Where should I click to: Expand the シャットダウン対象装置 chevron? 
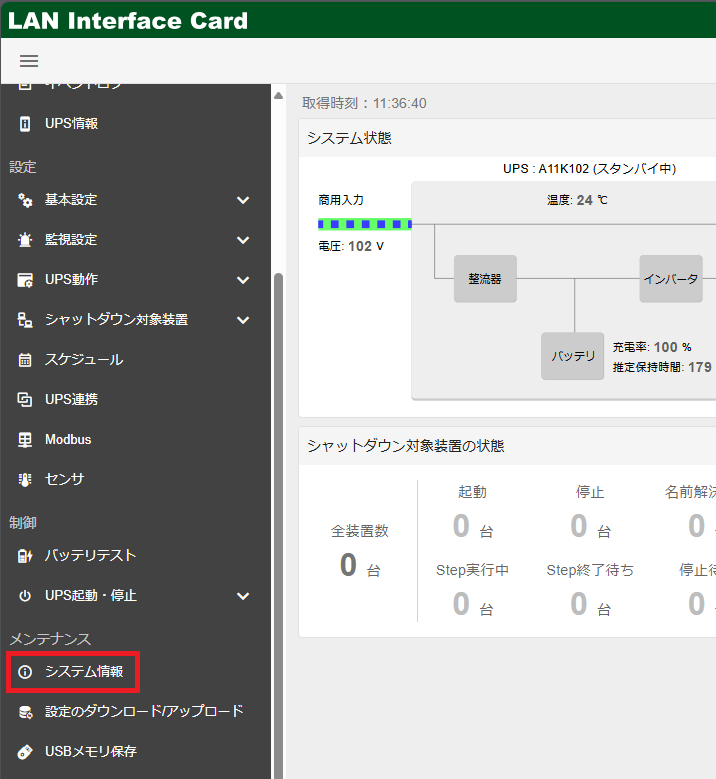tap(243, 320)
